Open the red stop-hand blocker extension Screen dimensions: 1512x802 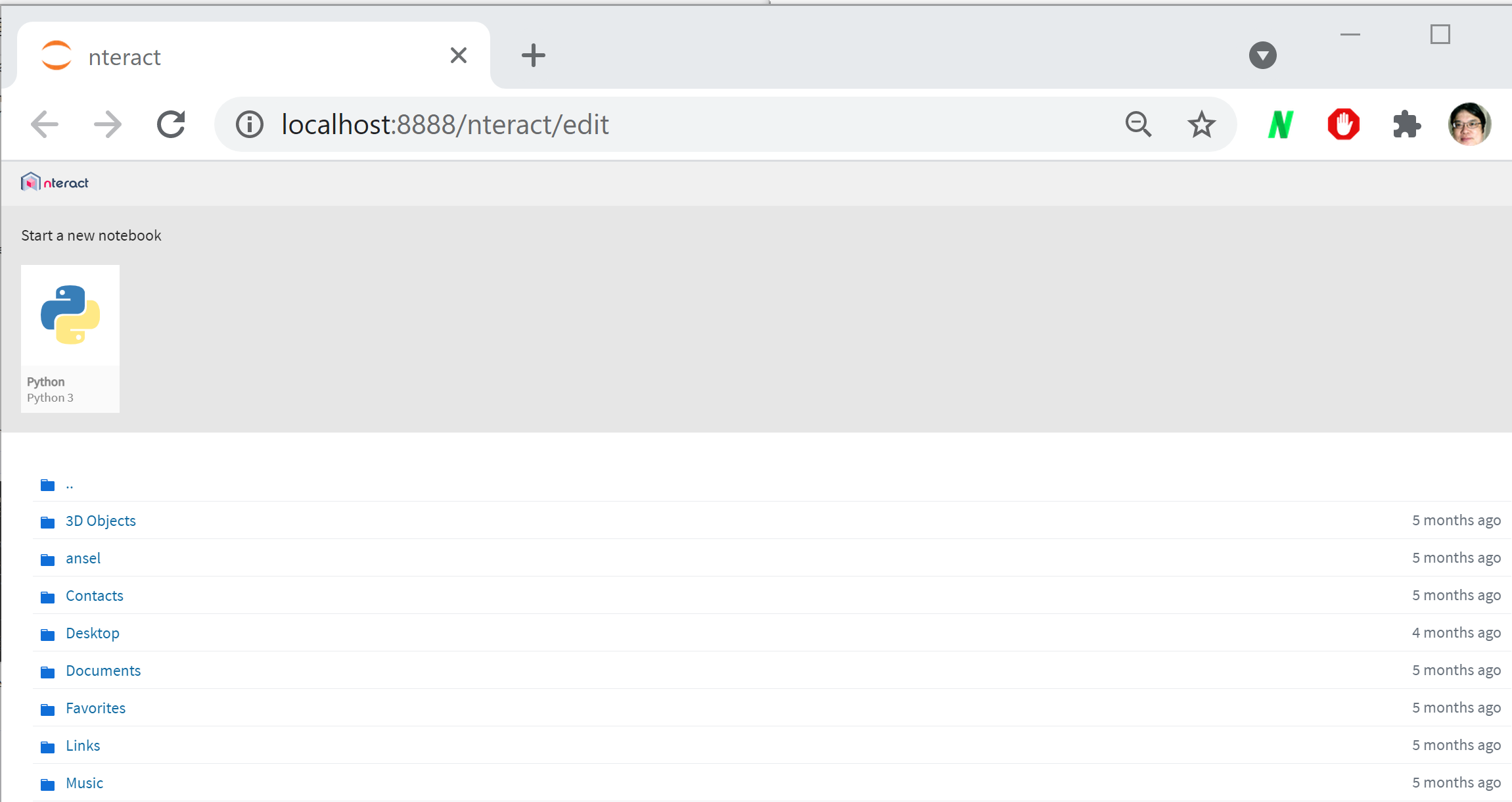1343,124
